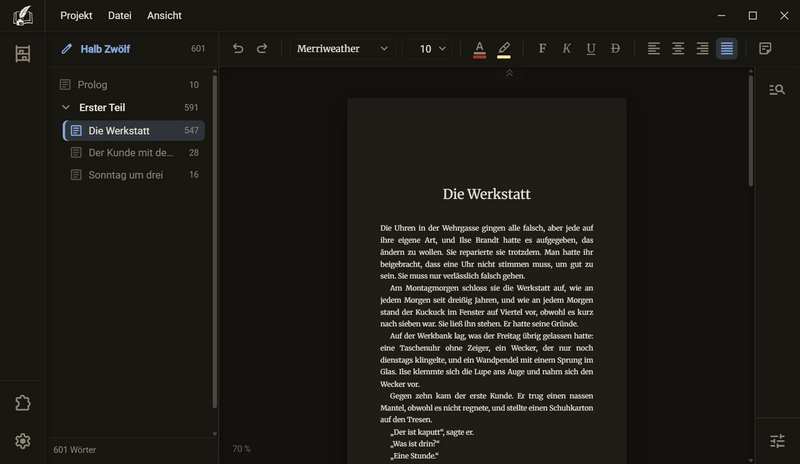800x464 pixels.
Task: Select the Die Werkstatt scene
Action: [x=134, y=131]
